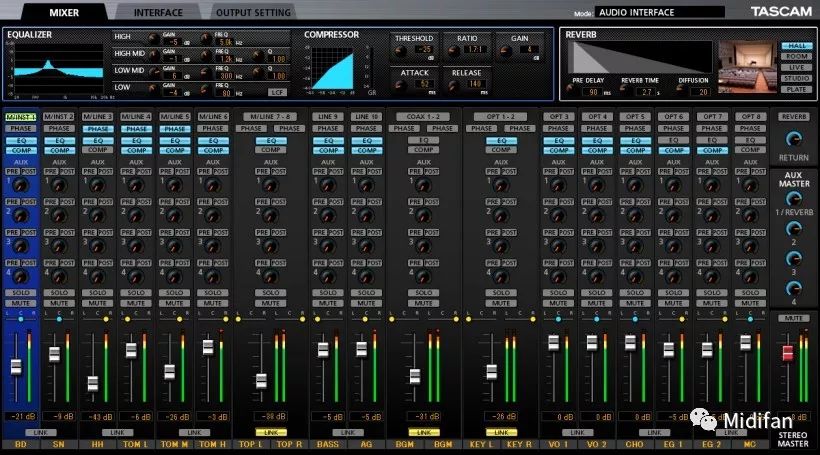Switch to the INTERFACE tab

pyautogui.click(x=158, y=13)
